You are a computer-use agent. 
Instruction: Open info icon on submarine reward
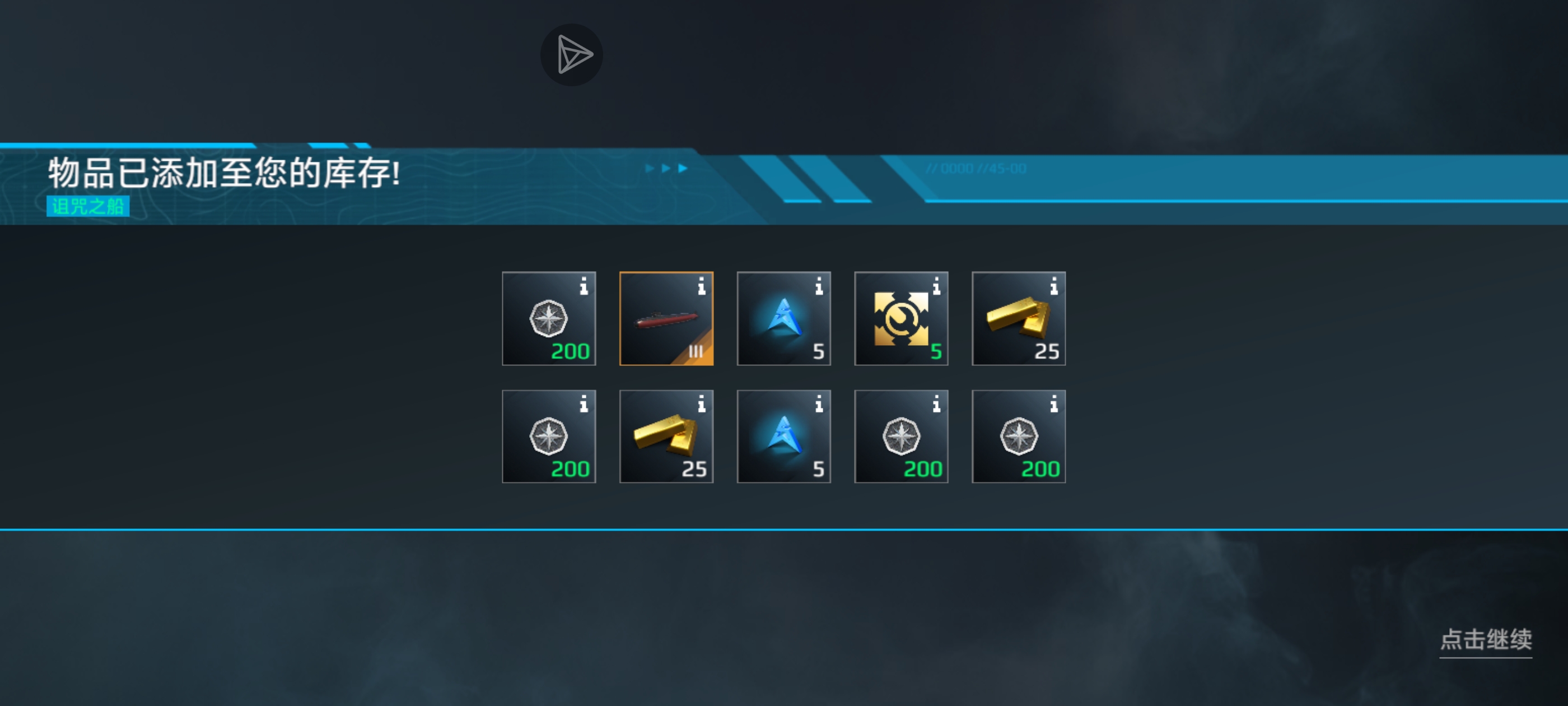(x=701, y=286)
